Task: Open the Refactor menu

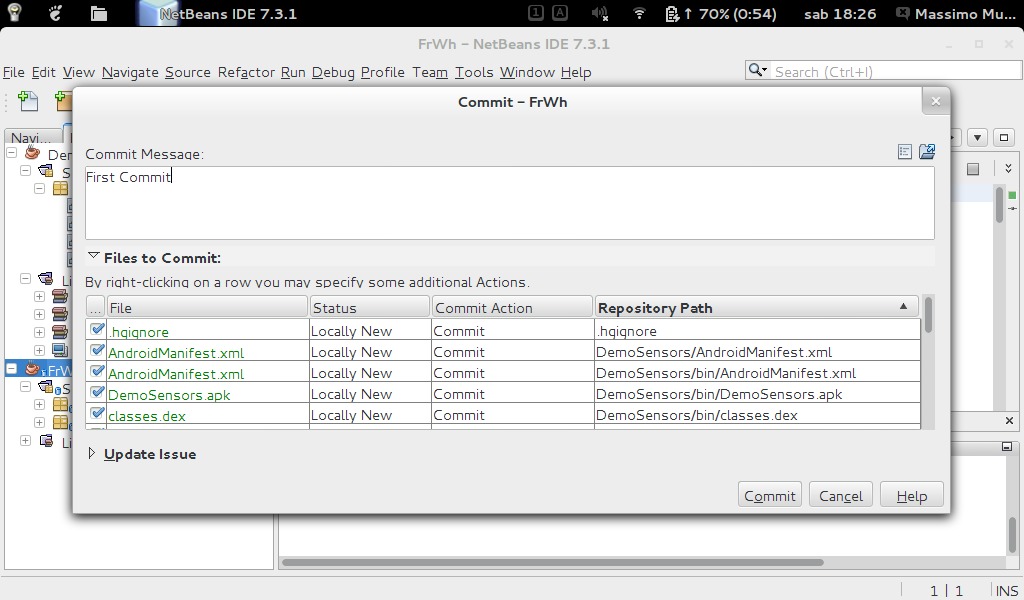Action: point(246,72)
